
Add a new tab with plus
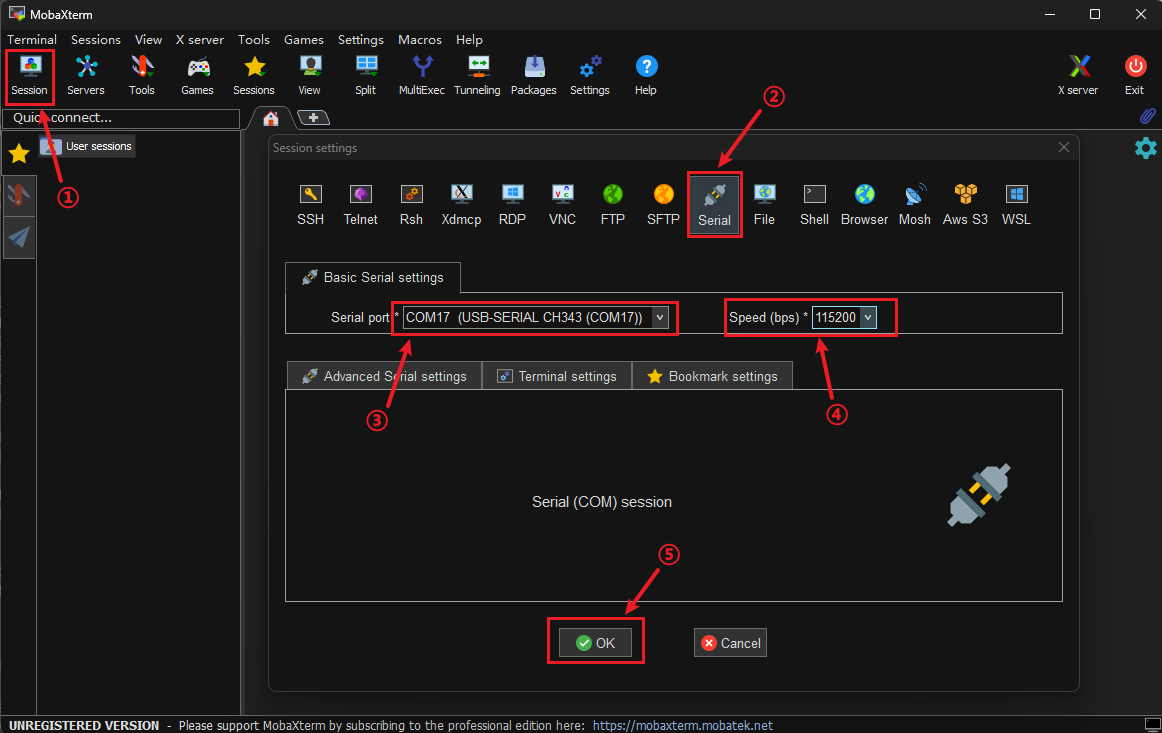point(313,118)
